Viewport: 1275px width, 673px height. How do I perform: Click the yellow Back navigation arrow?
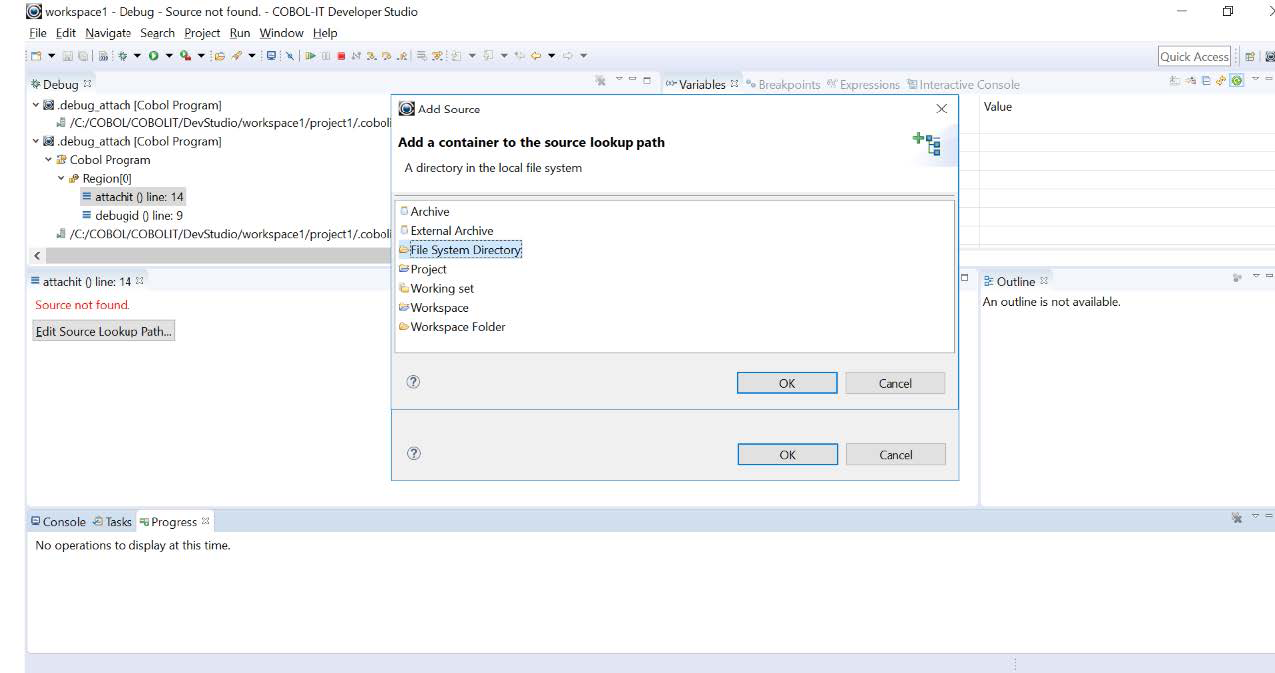534,55
